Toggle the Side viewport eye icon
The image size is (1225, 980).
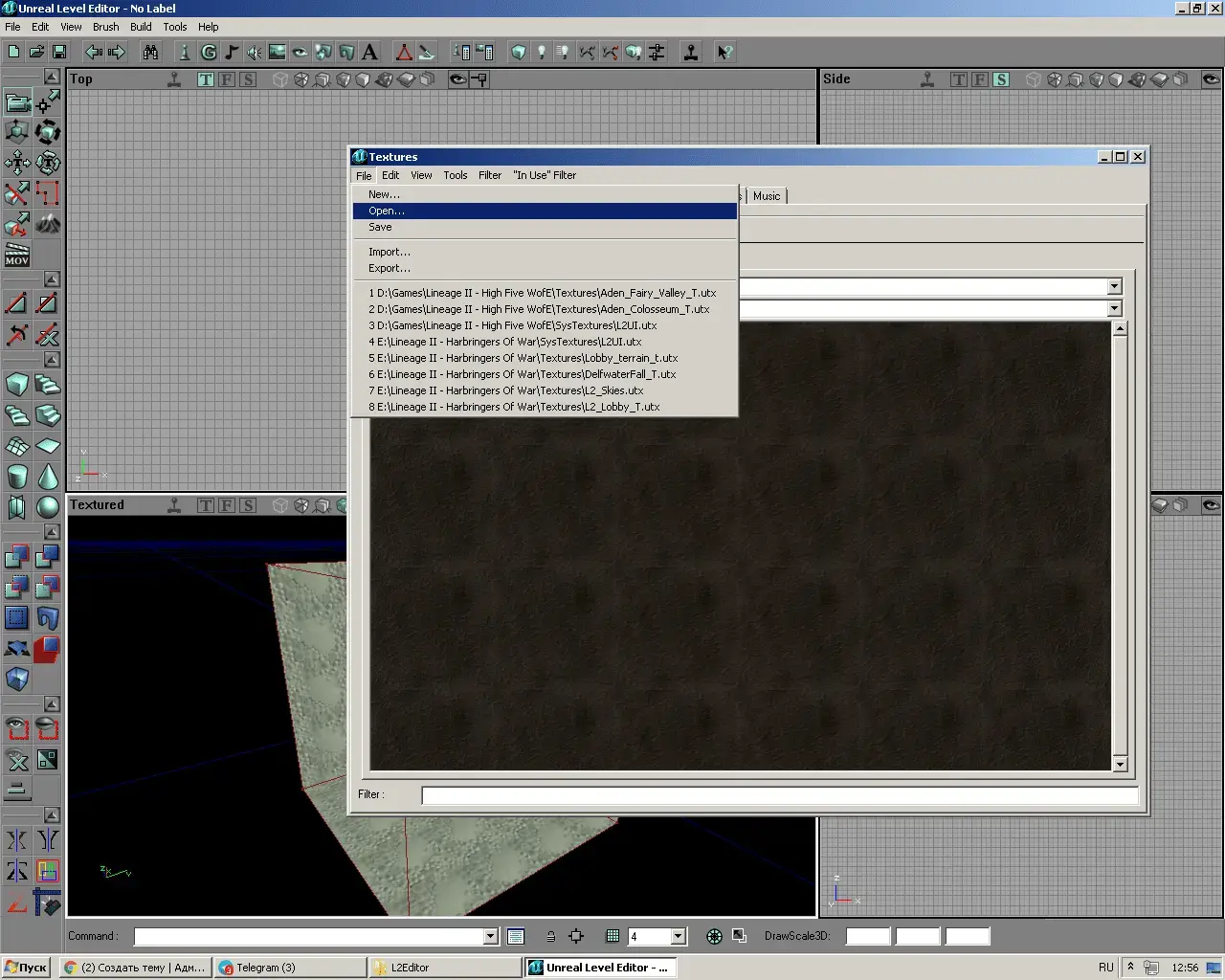(x=1211, y=79)
